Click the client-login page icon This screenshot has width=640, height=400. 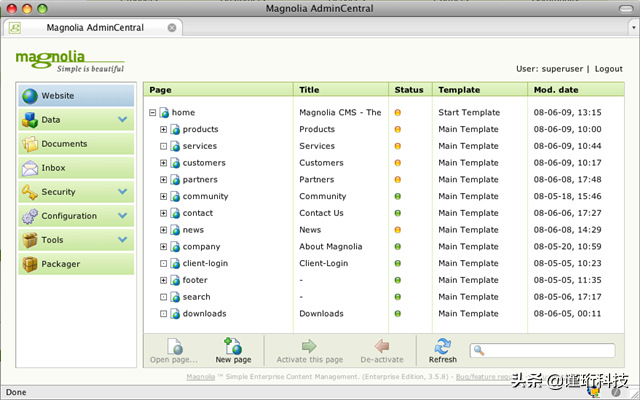pyautogui.click(x=175, y=263)
